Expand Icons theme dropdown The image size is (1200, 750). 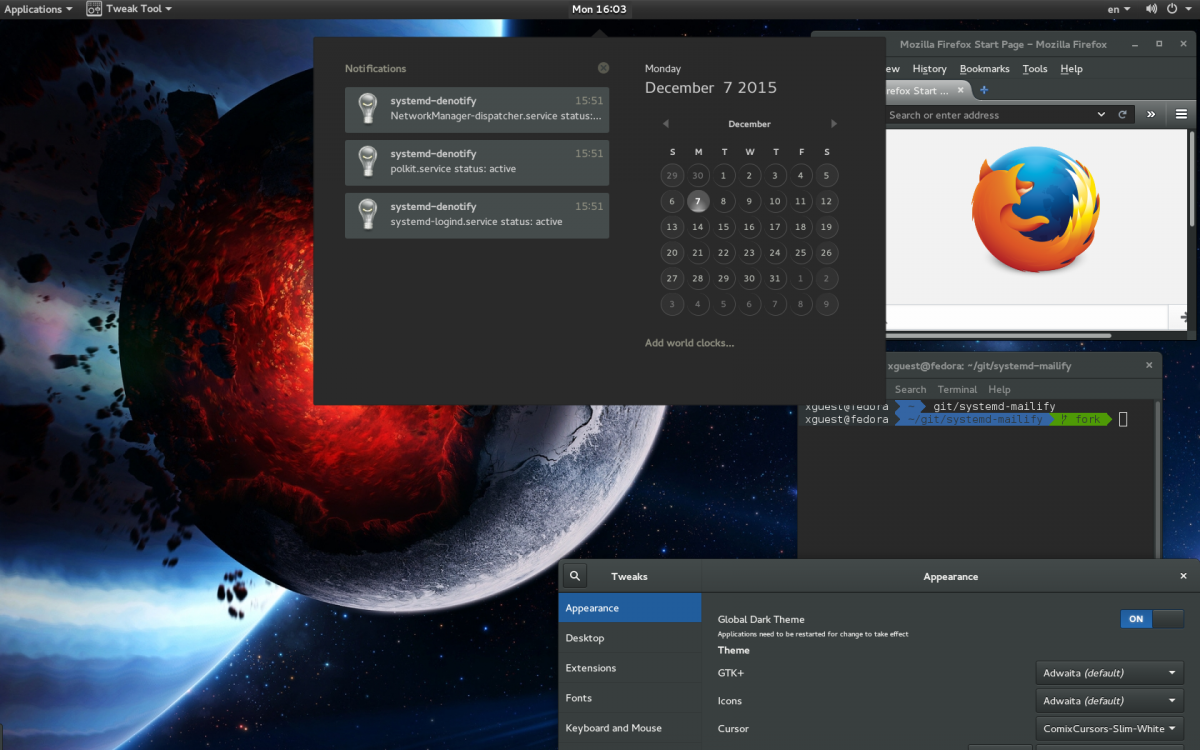(x=1109, y=701)
